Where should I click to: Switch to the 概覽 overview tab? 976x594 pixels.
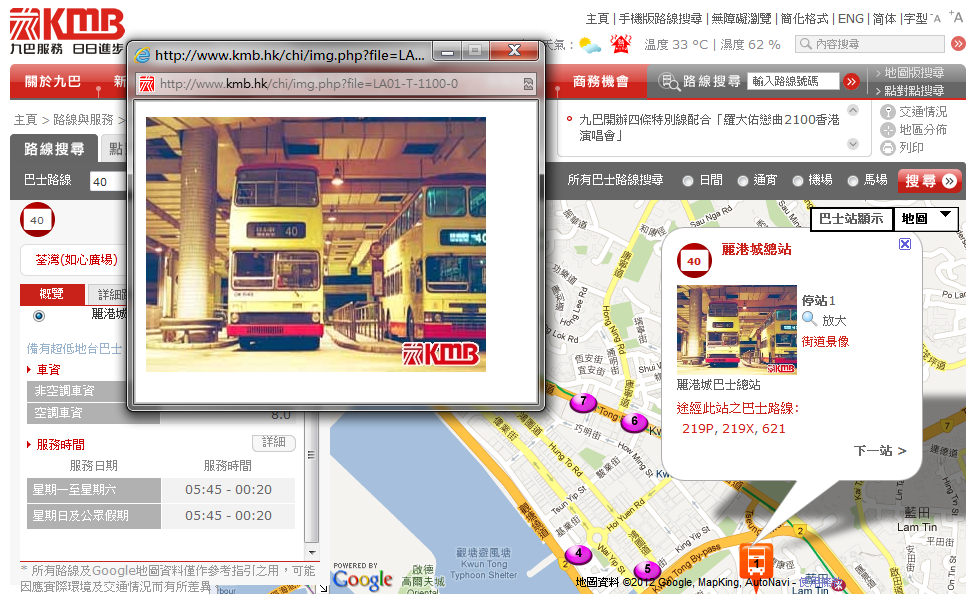(52, 294)
